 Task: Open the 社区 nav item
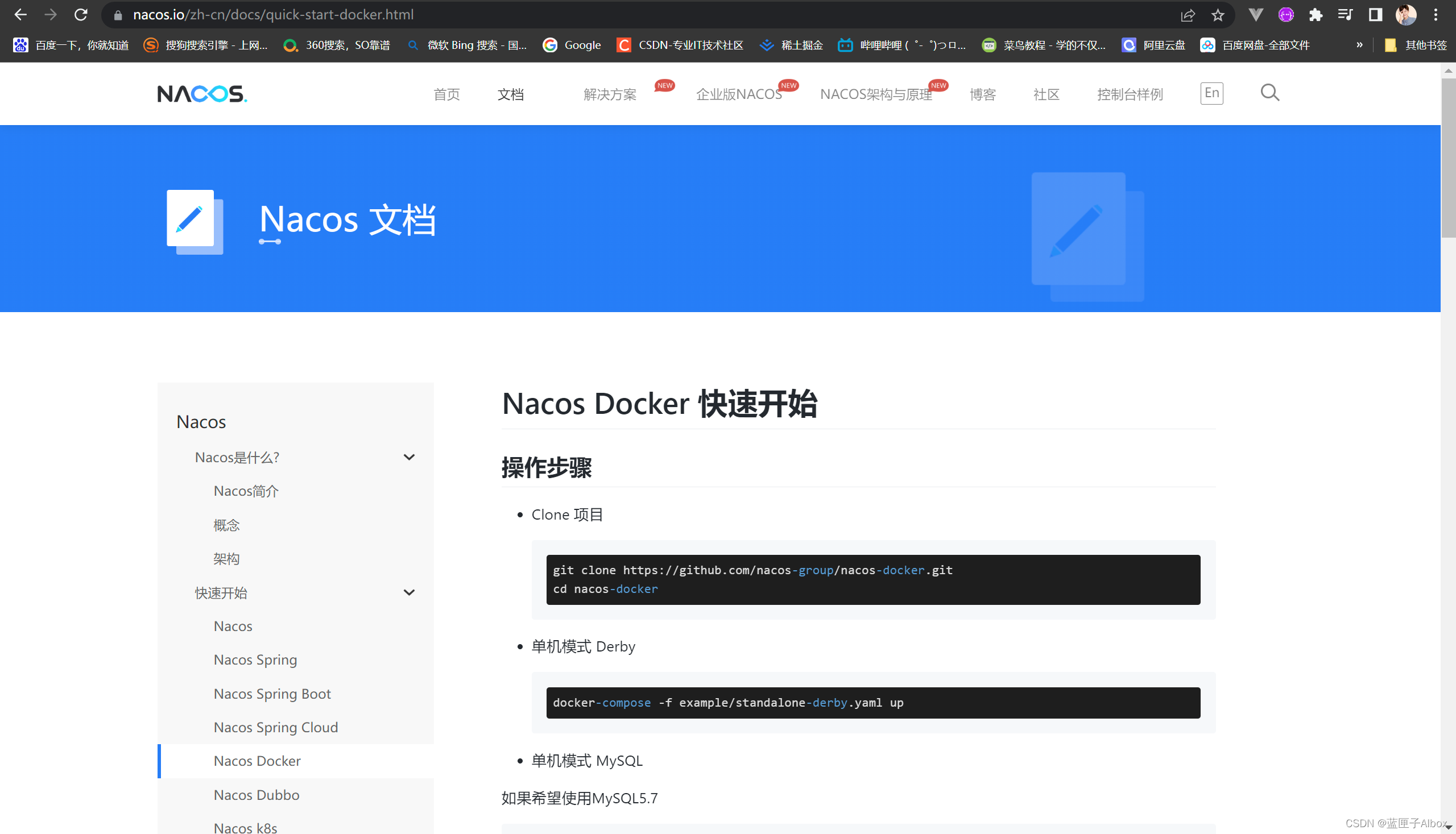pos(1046,94)
